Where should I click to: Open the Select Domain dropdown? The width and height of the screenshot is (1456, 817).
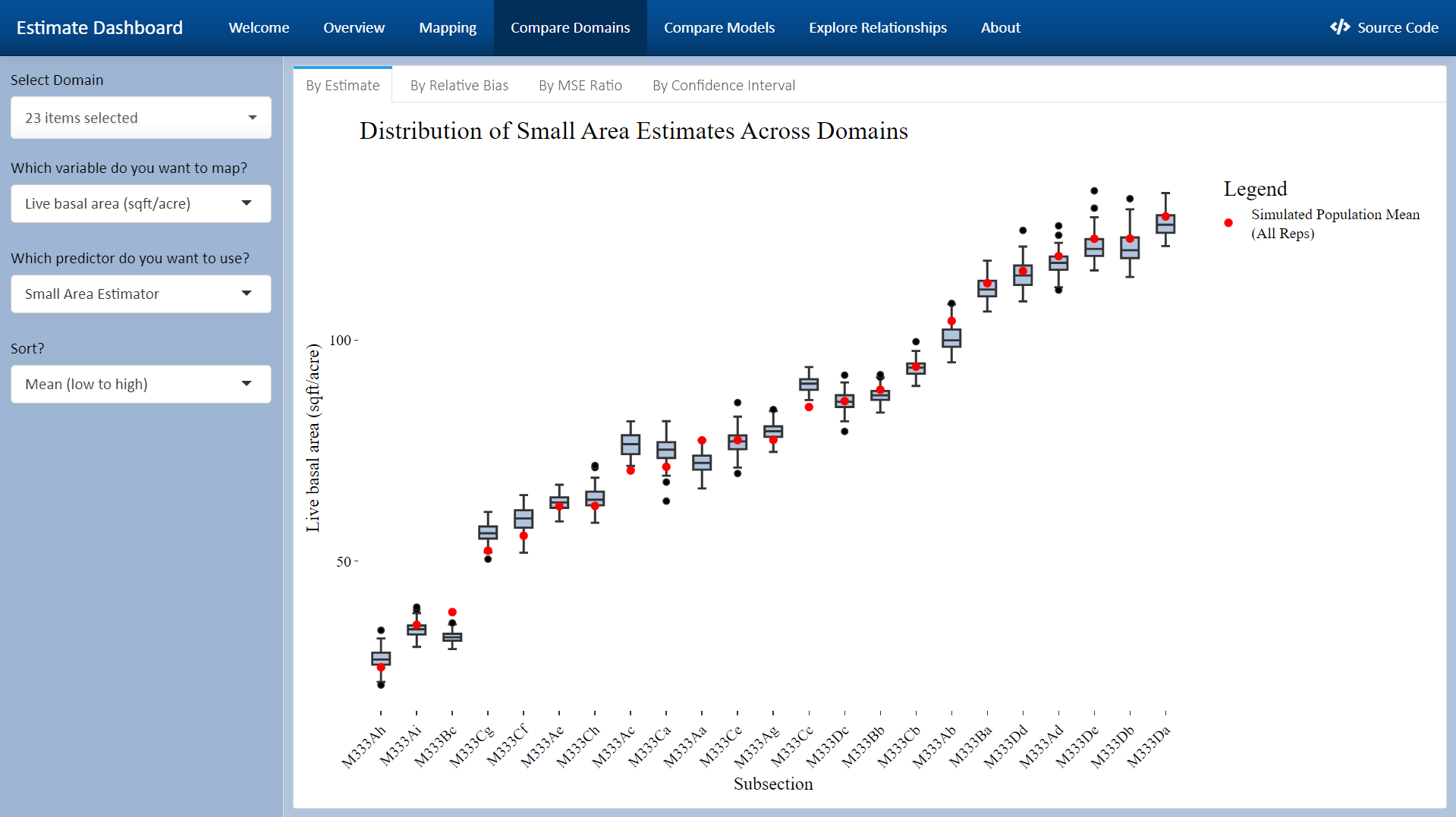(x=141, y=118)
